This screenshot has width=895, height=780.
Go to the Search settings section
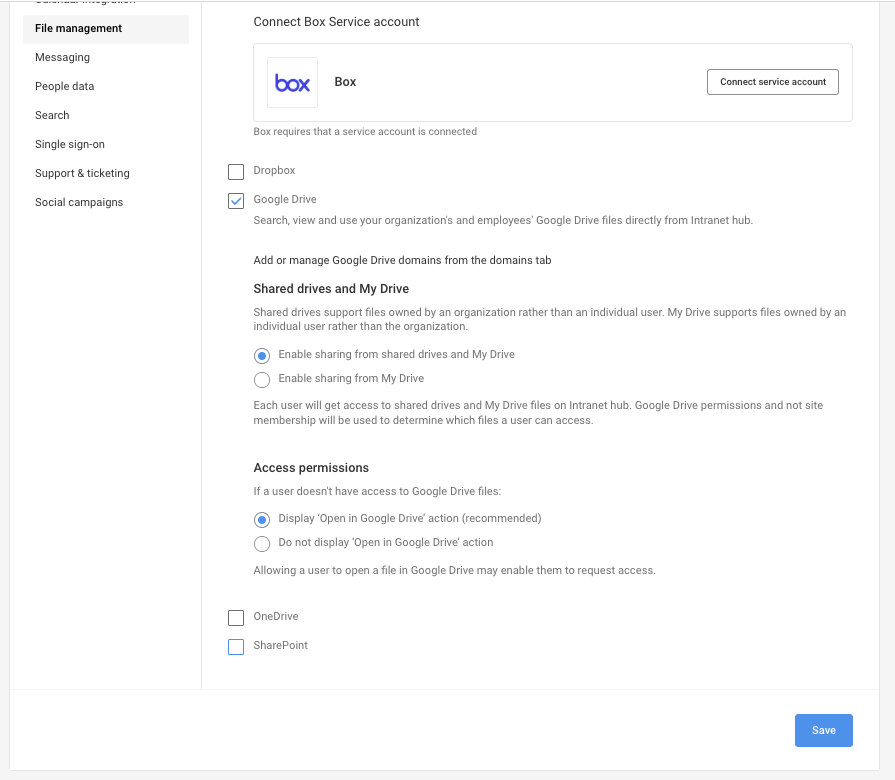[x=52, y=115]
